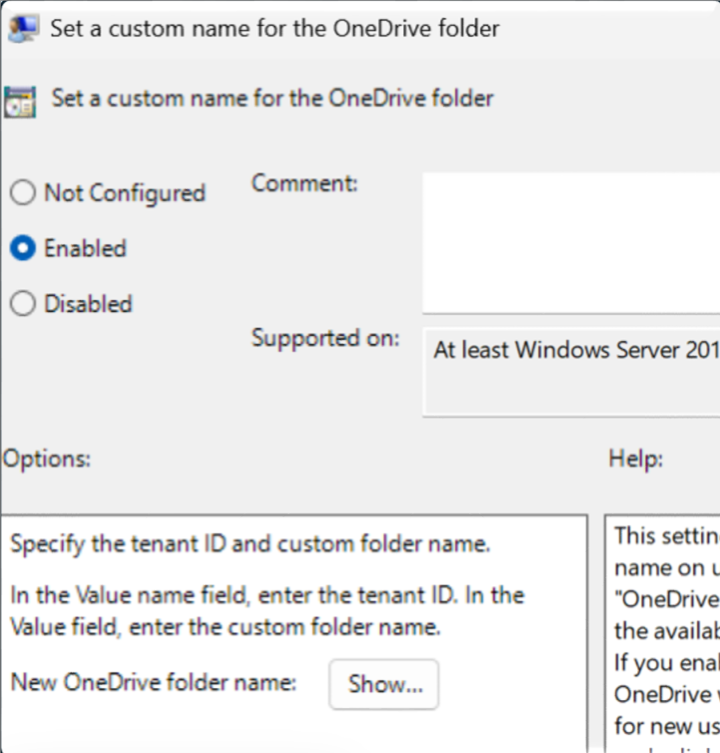Click the Help description text panel
Screen dimensions: 720x753
(662, 633)
